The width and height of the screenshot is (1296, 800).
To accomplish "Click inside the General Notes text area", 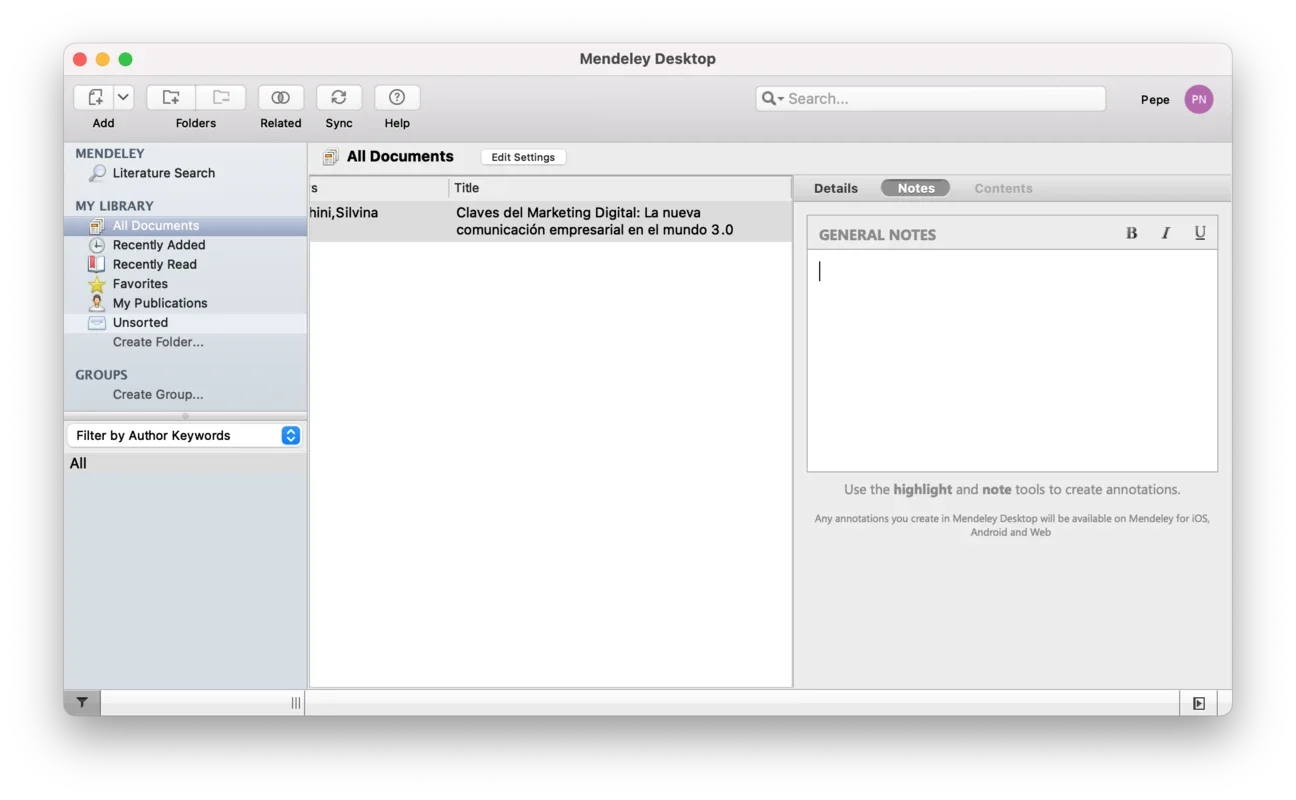I will pyautogui.click(x=1012, y=360).
